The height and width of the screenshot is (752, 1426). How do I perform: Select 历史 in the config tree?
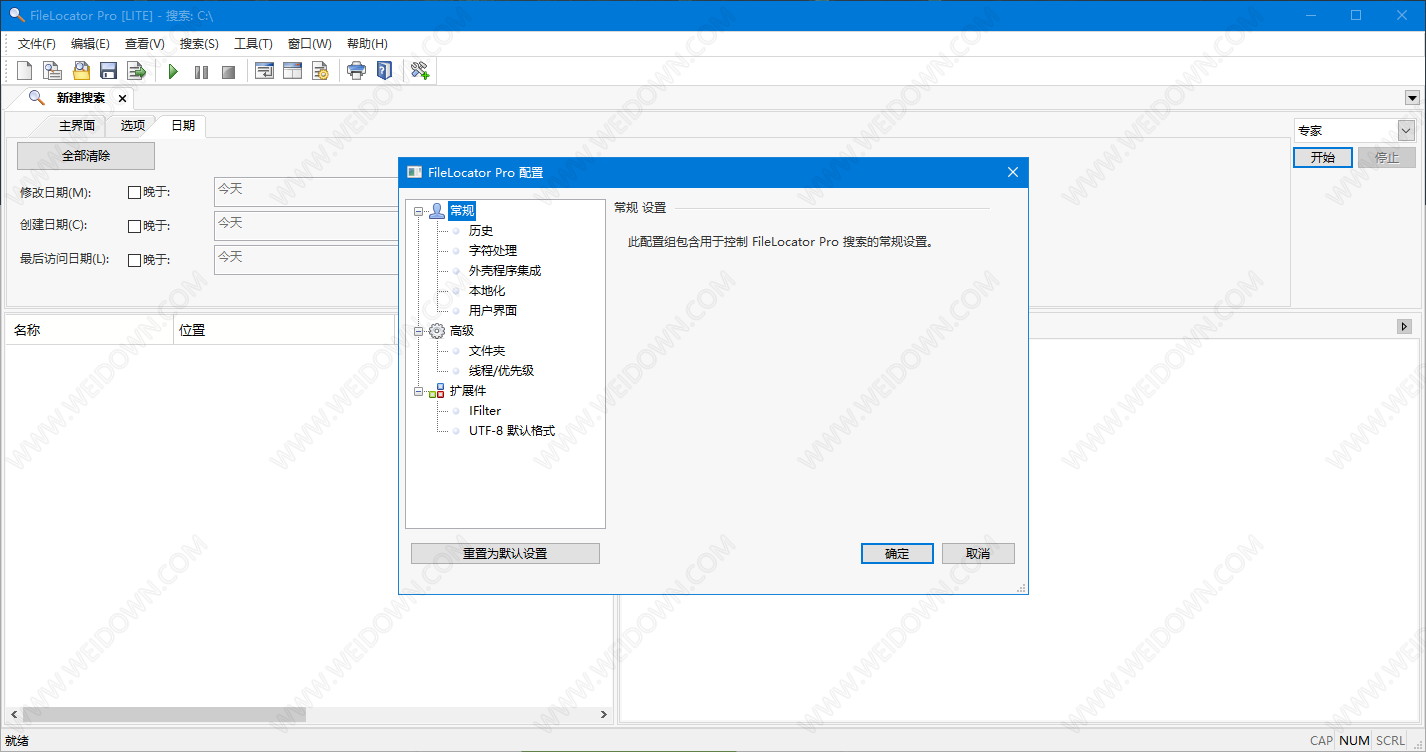(481, 231)
